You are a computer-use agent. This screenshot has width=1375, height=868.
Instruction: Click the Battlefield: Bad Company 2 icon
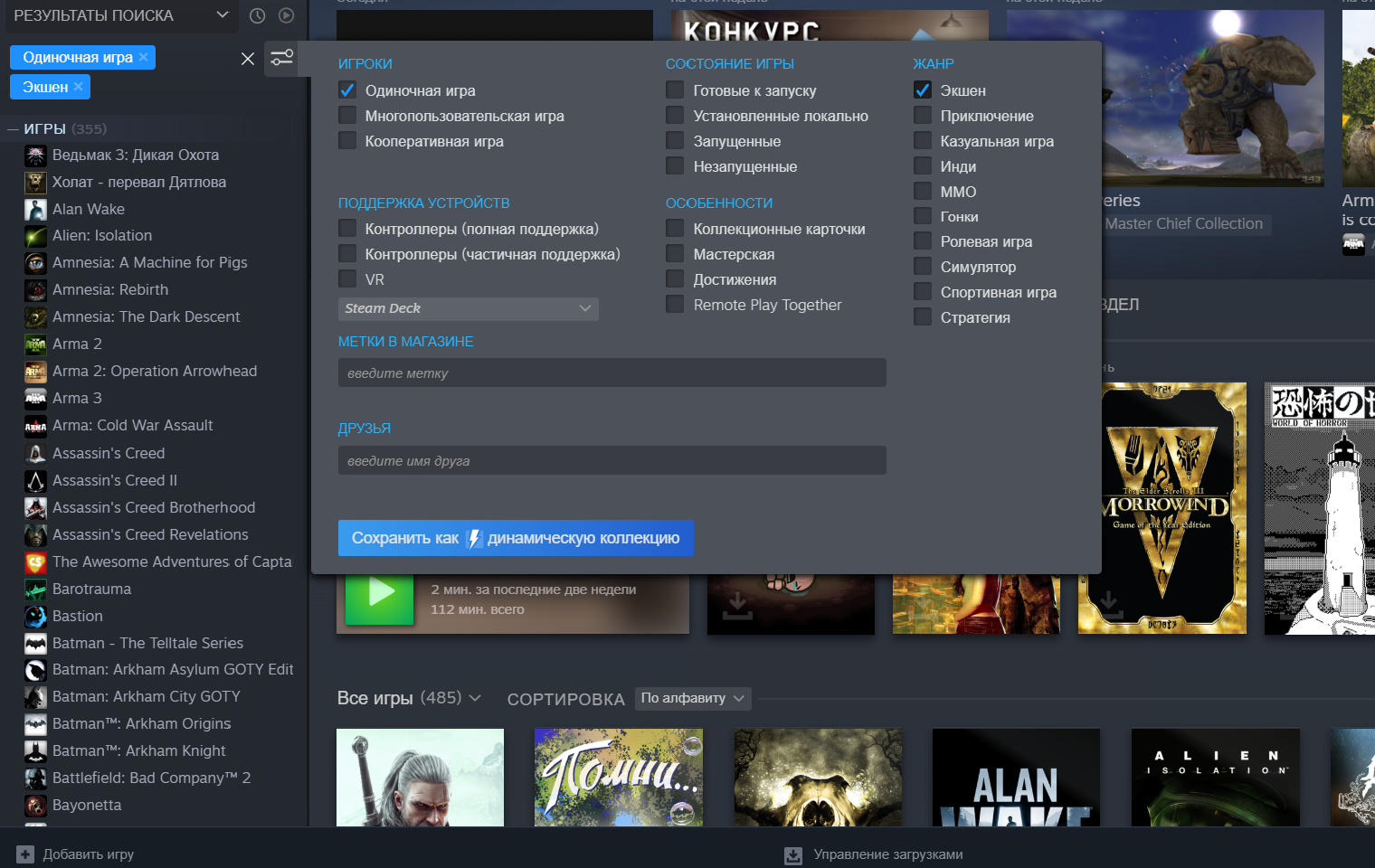click(35, 778)
